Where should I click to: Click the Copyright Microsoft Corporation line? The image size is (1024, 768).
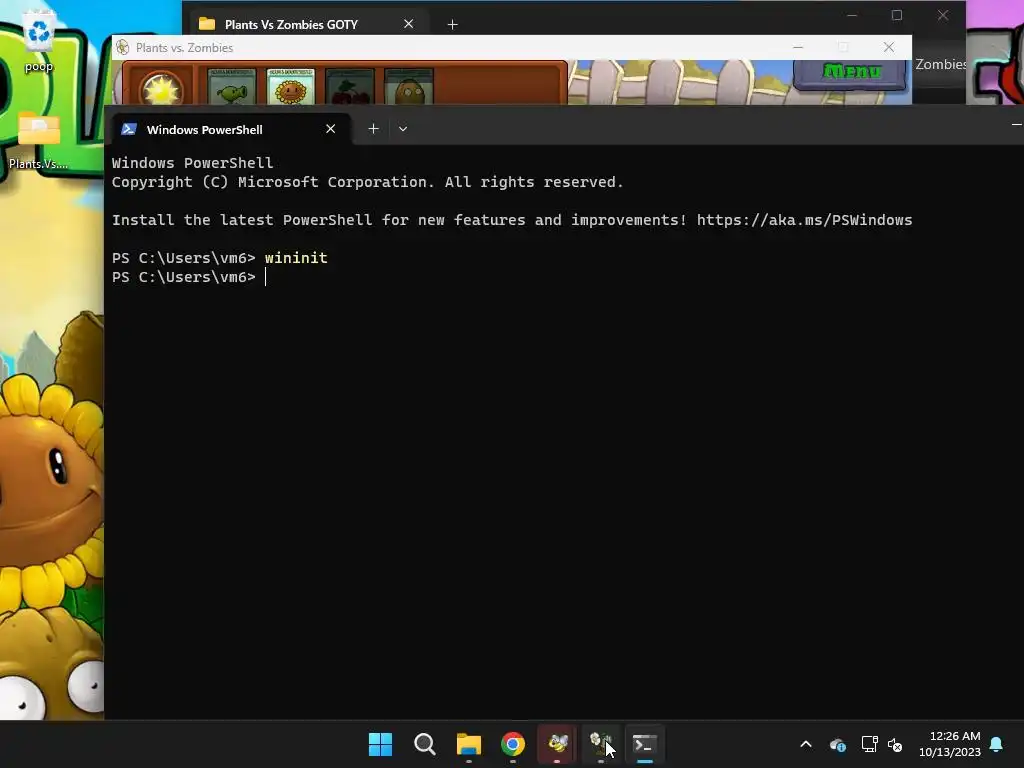368,182
